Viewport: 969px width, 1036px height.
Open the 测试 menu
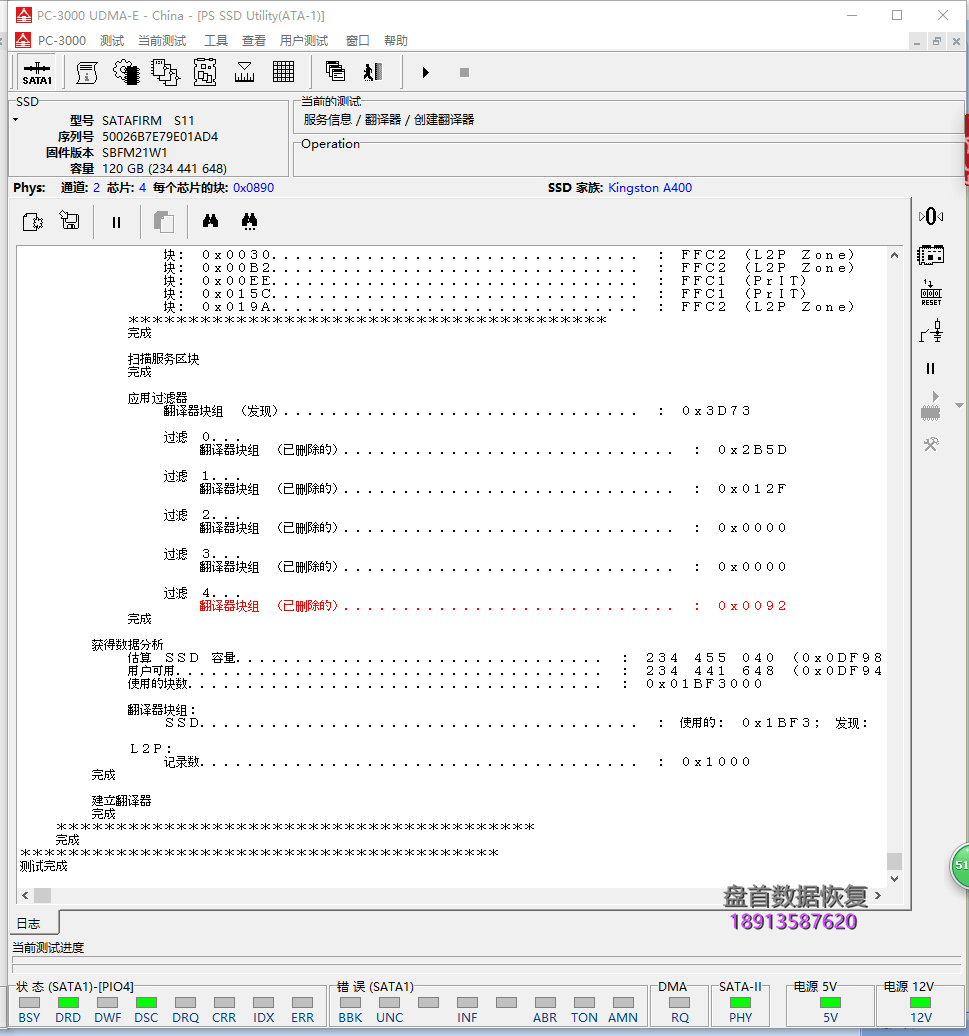[x=112, y=41]
